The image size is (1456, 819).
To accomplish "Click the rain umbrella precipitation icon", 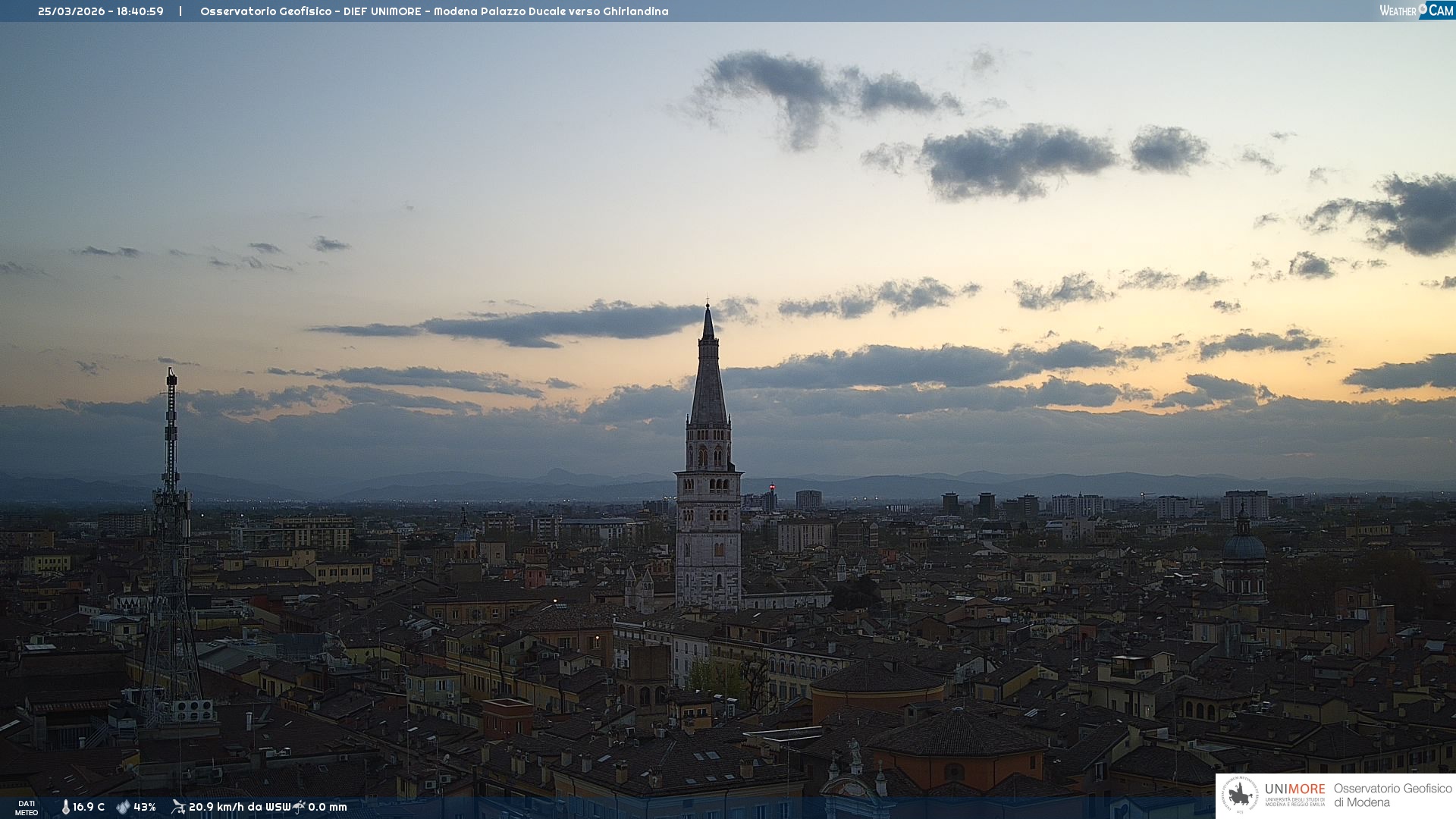I will click(x=299, y=807).
